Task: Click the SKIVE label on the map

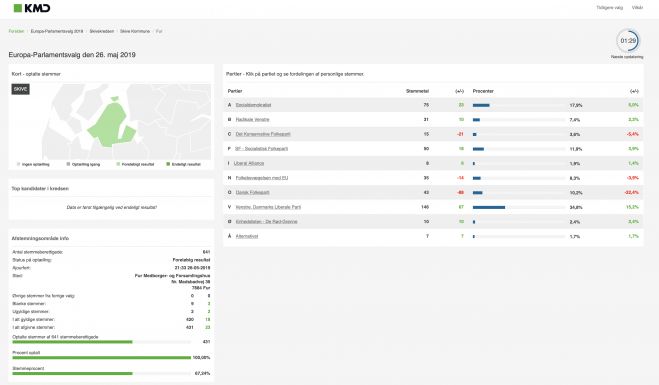Action: pos(20,89)
